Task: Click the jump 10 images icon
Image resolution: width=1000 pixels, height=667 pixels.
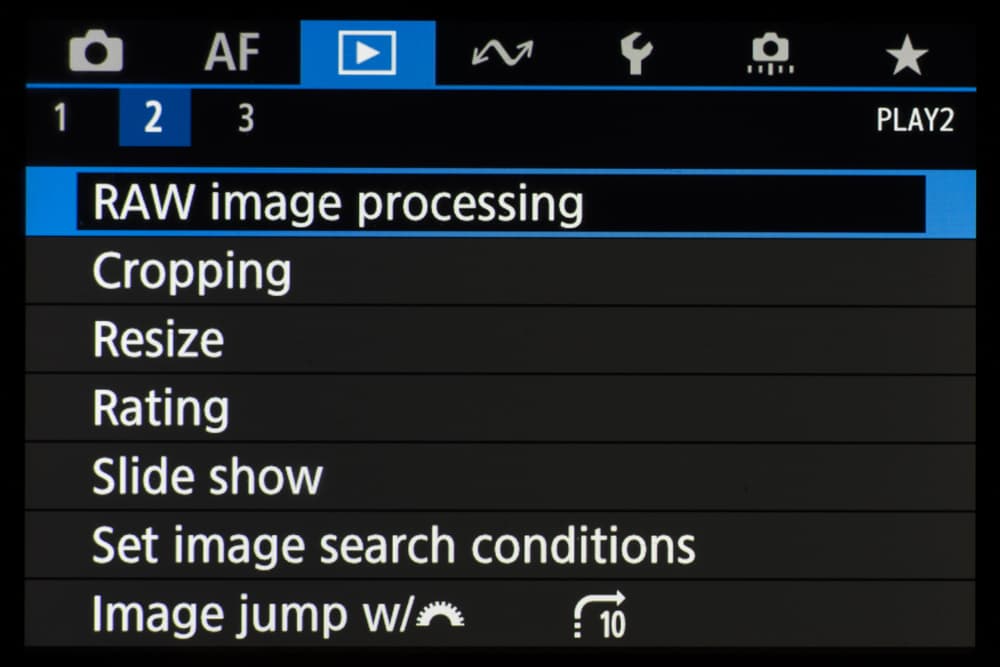Action: (600, 614)
